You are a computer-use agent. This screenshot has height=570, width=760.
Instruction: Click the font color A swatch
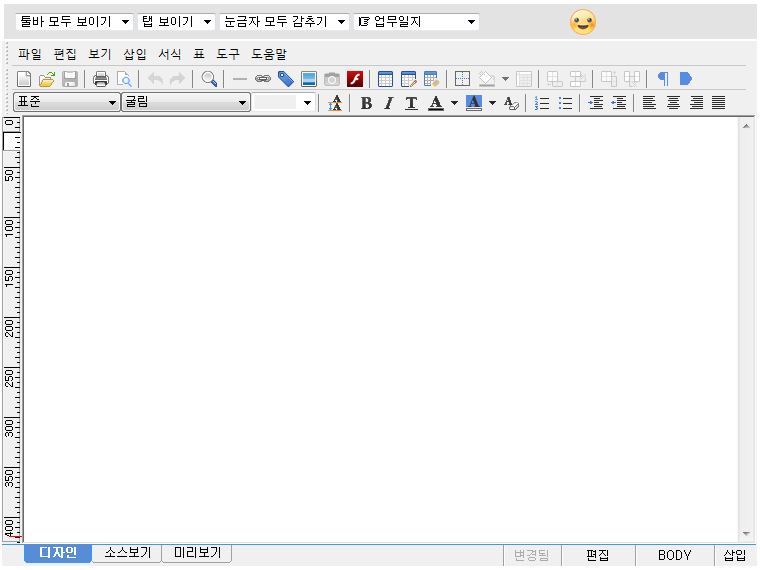click(435, 103)
